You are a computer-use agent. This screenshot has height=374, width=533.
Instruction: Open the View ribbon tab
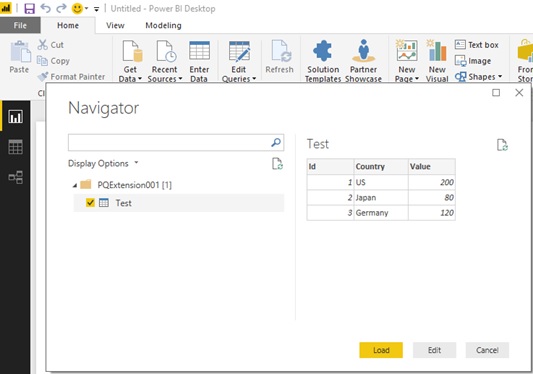[x=115, y=26]
